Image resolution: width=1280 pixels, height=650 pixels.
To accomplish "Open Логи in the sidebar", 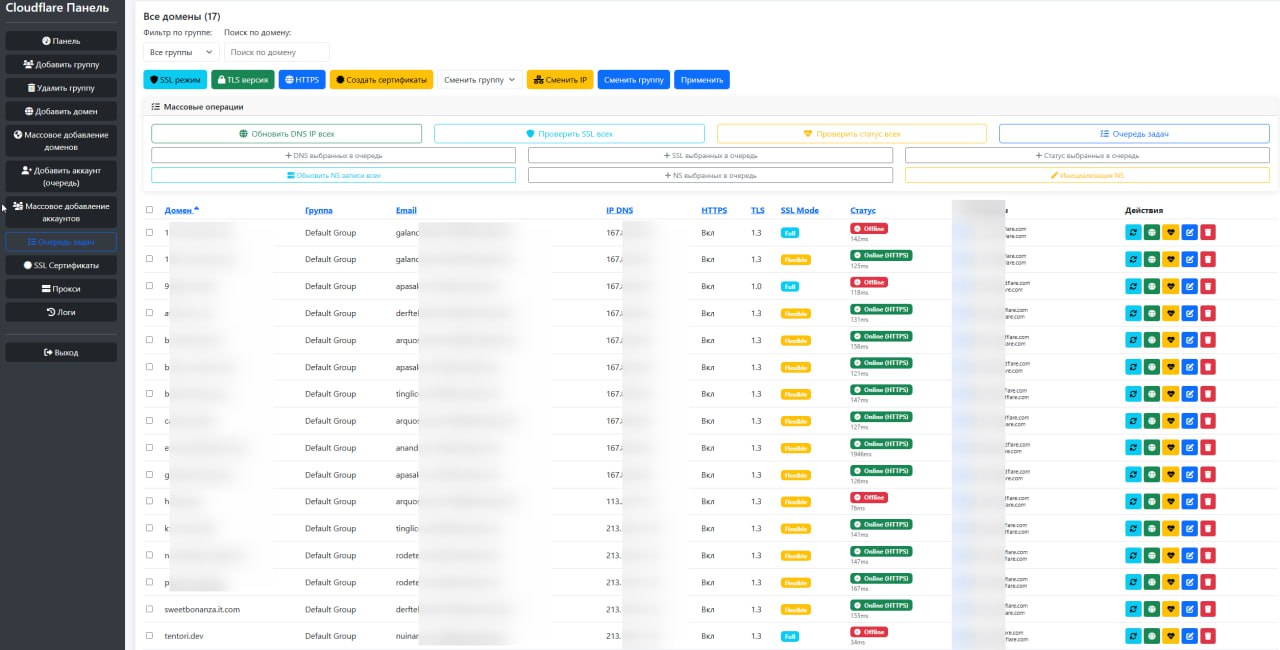I will 61,312.
